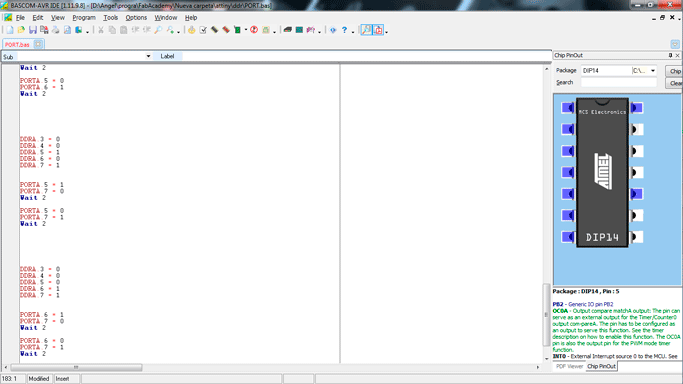Click the scissors cut icon
683x384 pixels.
tap(101, 30)
